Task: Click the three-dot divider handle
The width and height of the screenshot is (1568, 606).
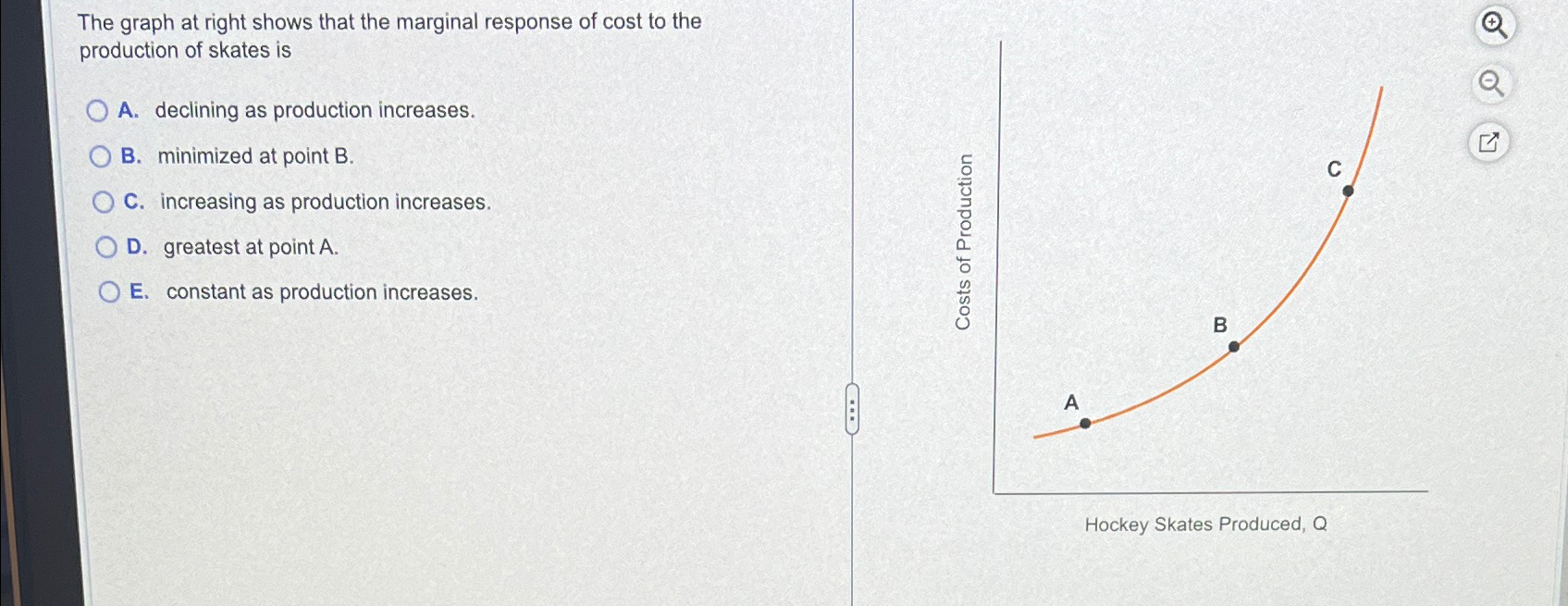Action: [852, 410]
